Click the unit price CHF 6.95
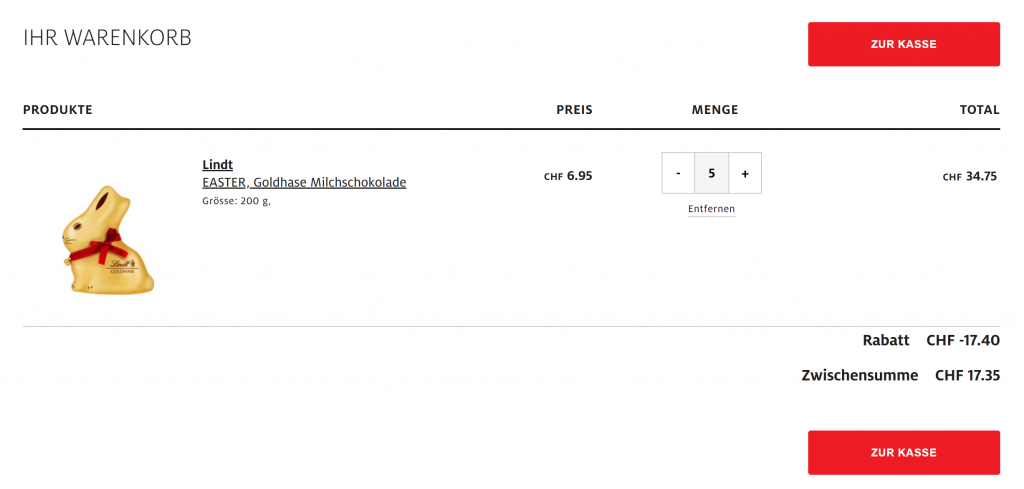This screenshot has height=489, width=1024. click(x=568, y=176)
